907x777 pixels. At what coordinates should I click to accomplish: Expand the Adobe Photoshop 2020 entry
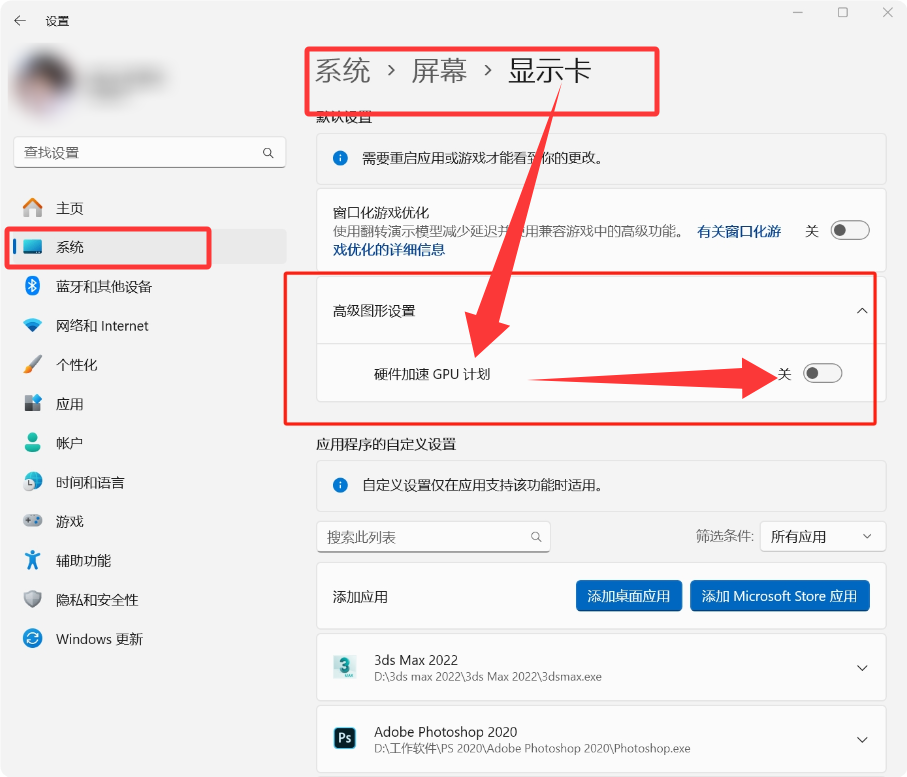(x=862, y=740)
